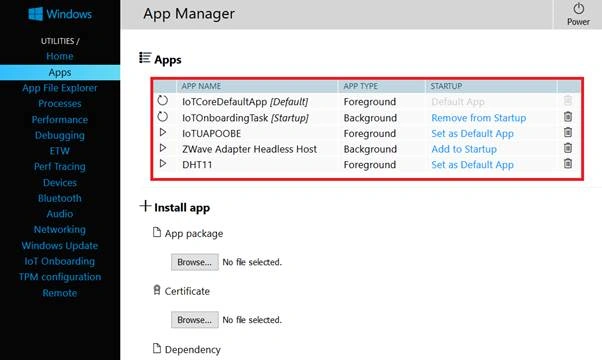
Task: Click Foreground type of DHT11
Action: pyautogui.click(x=370, y=165)
